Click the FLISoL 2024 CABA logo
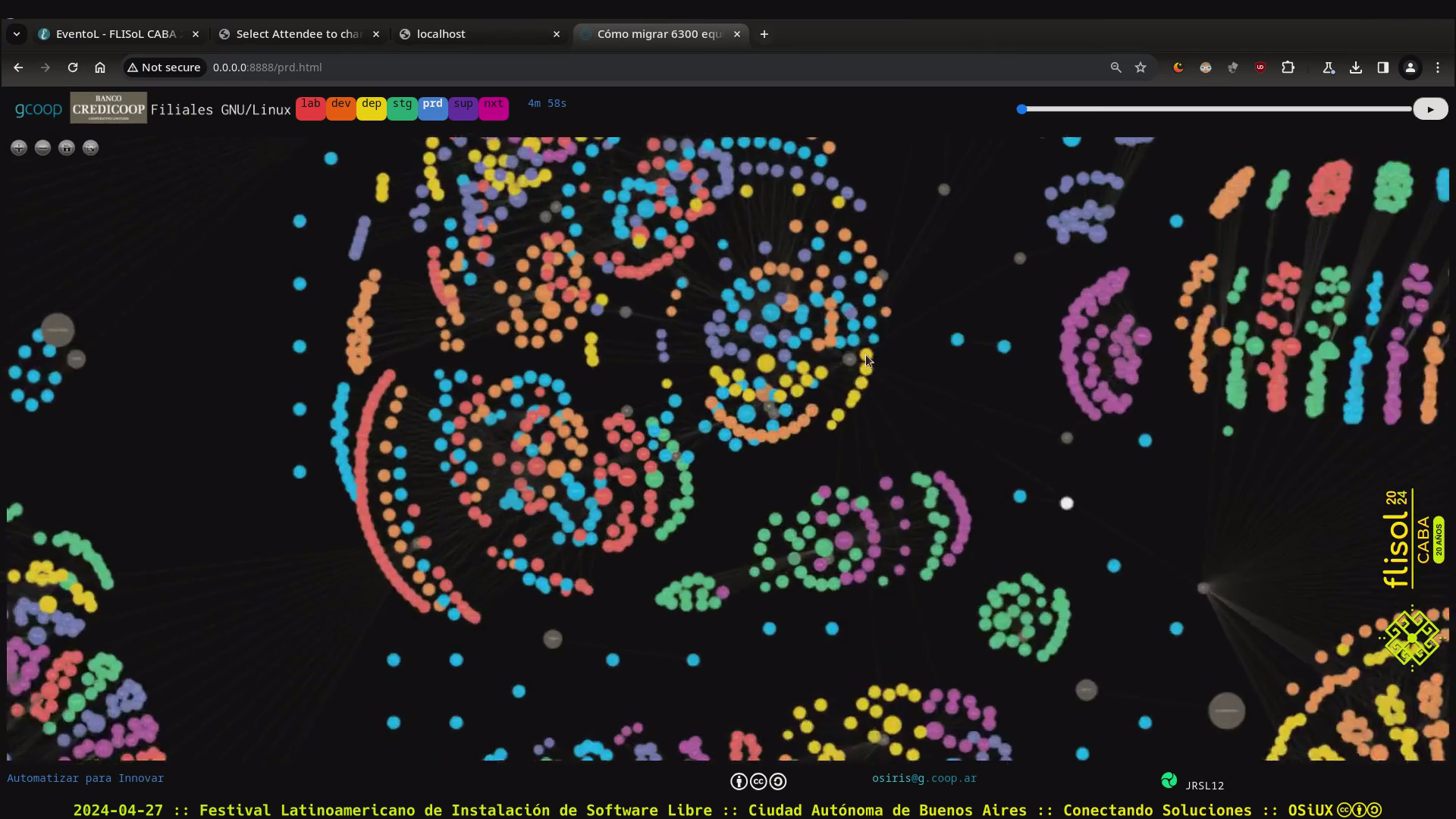Viewport: 1456px width, 819px height. pyautogui.click(x=1414, y=539)
